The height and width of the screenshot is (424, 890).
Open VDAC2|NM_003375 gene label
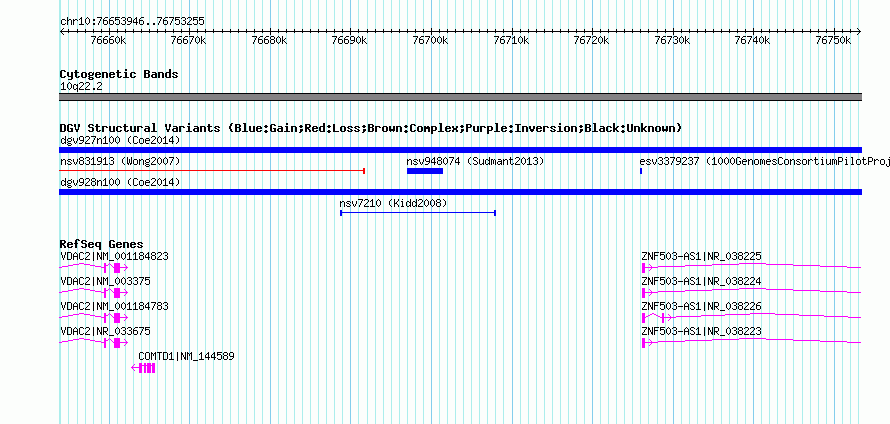click(x=105, y=282)
